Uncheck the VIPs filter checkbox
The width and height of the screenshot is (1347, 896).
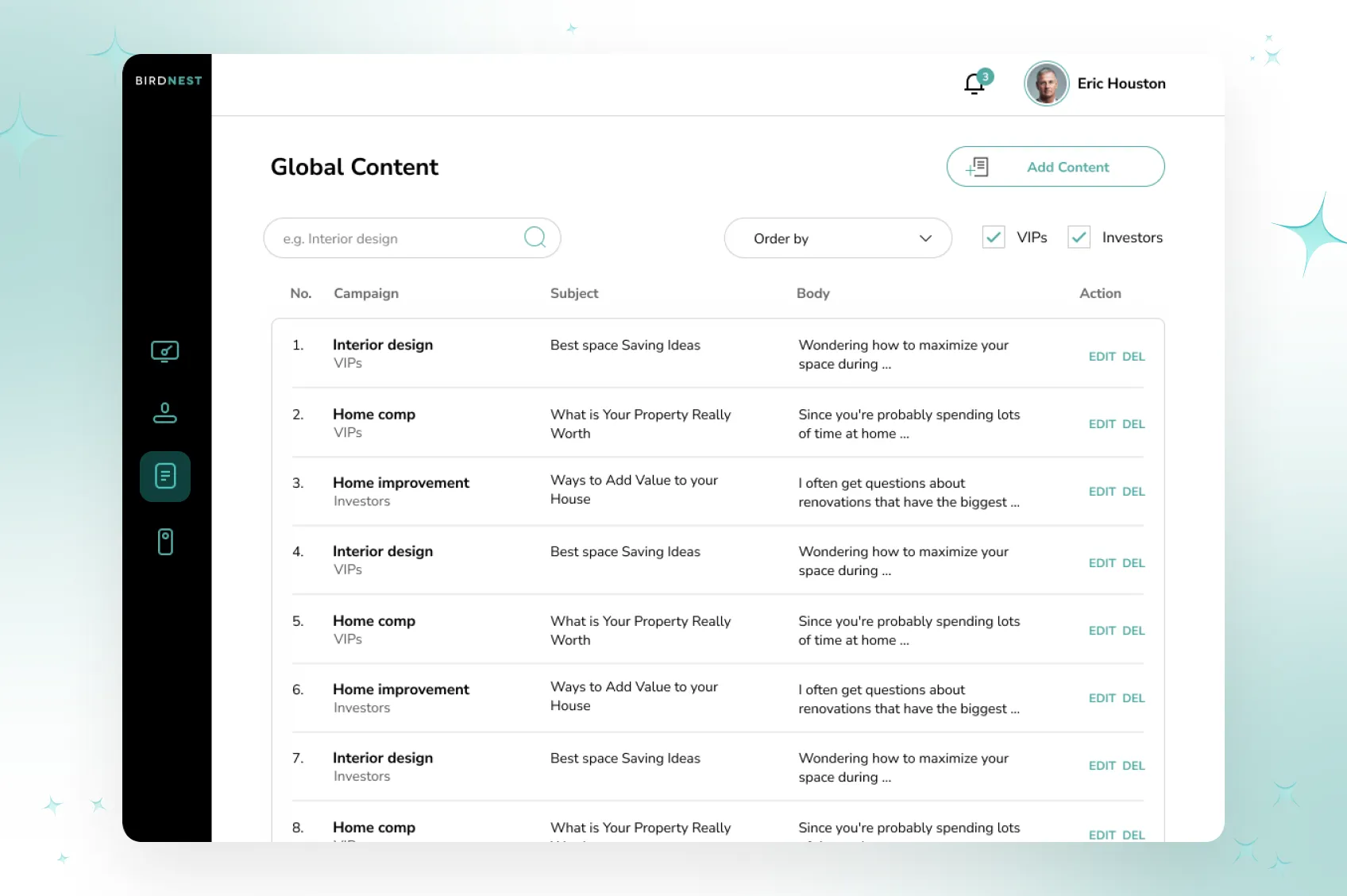(x=993, y=238)
